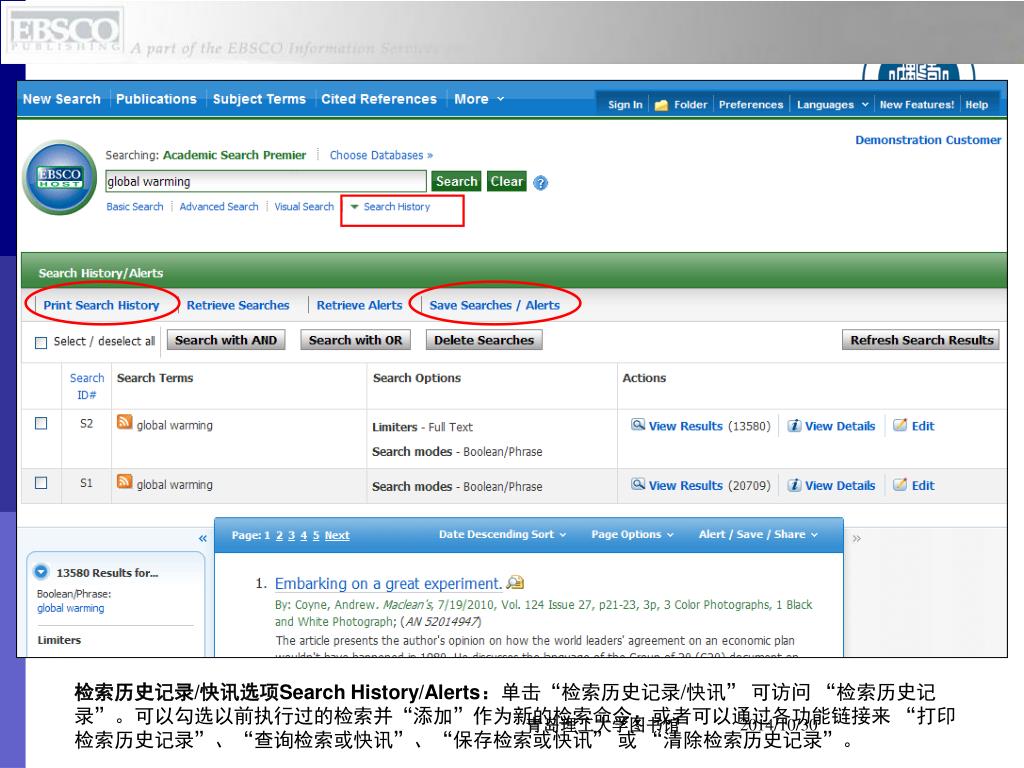Viewport: 1024px width, 768px height.
Task: Click the Folder icon in top bar
Action: pyautogui.click(x=661, y=104)
